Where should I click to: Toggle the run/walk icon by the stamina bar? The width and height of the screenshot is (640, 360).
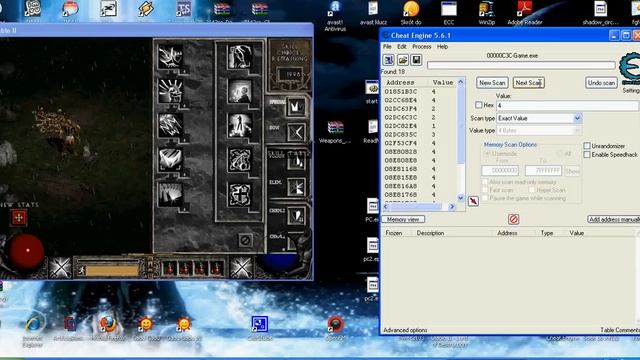82,270
